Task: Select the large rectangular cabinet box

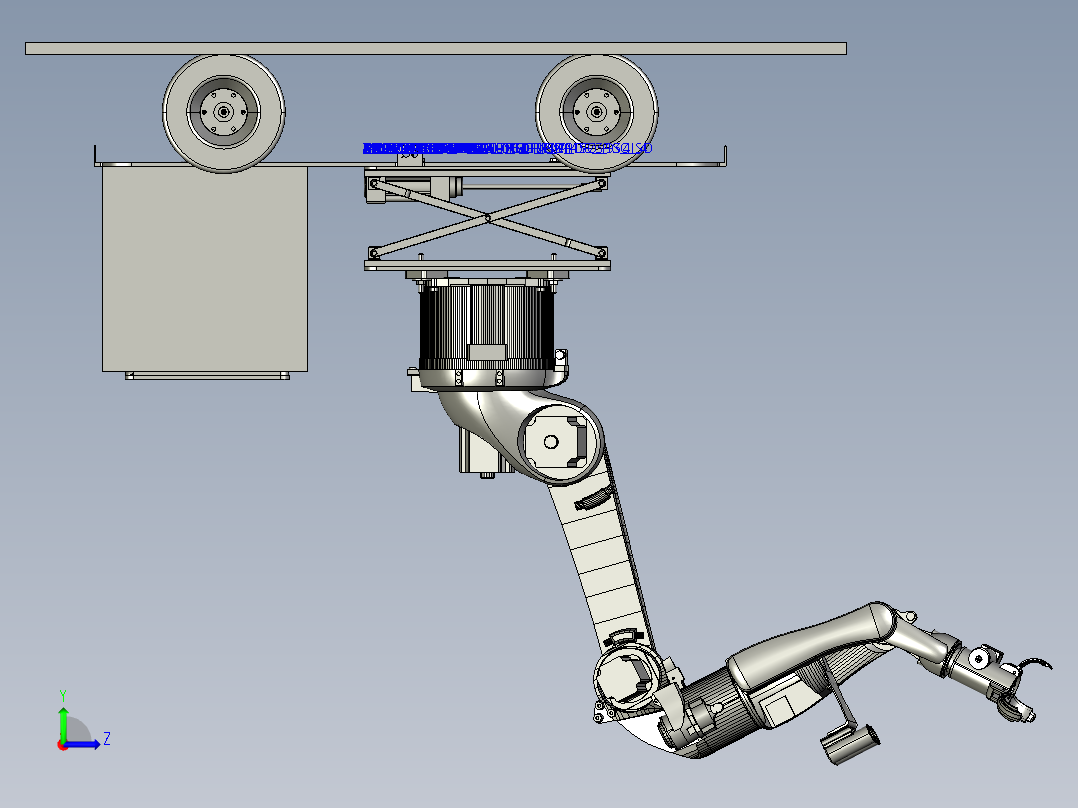Action: 205,269
